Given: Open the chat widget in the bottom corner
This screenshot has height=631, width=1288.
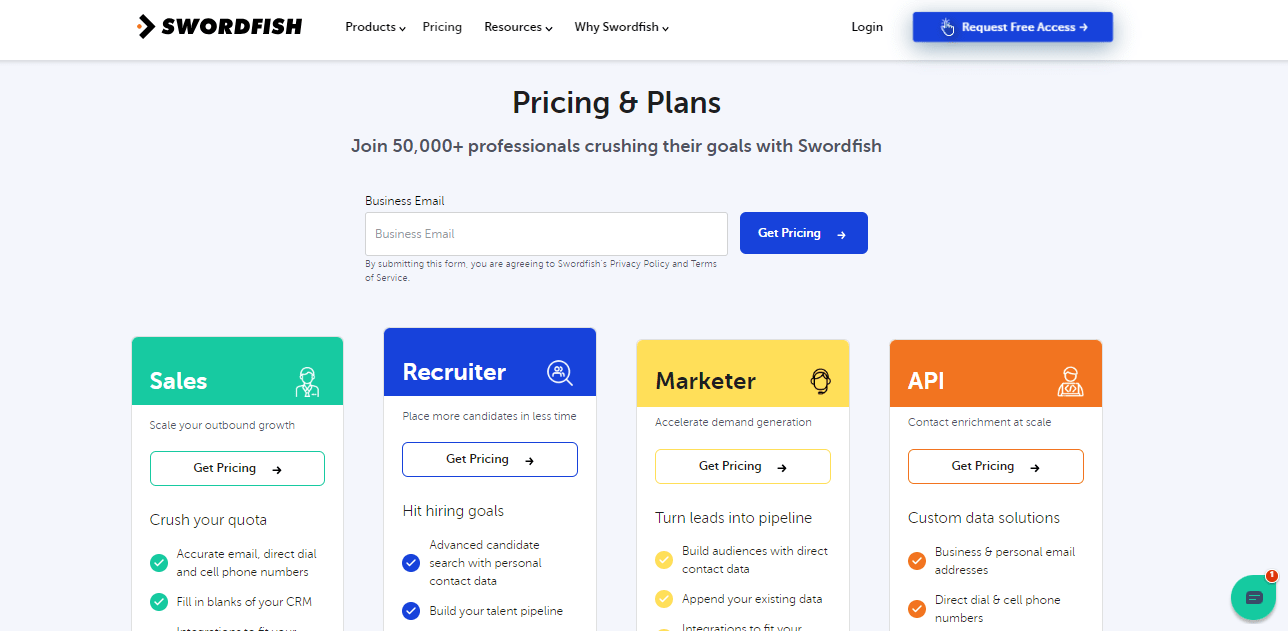Looking at the screenshot, I should pyautogui.click(x=1254, y=597).
